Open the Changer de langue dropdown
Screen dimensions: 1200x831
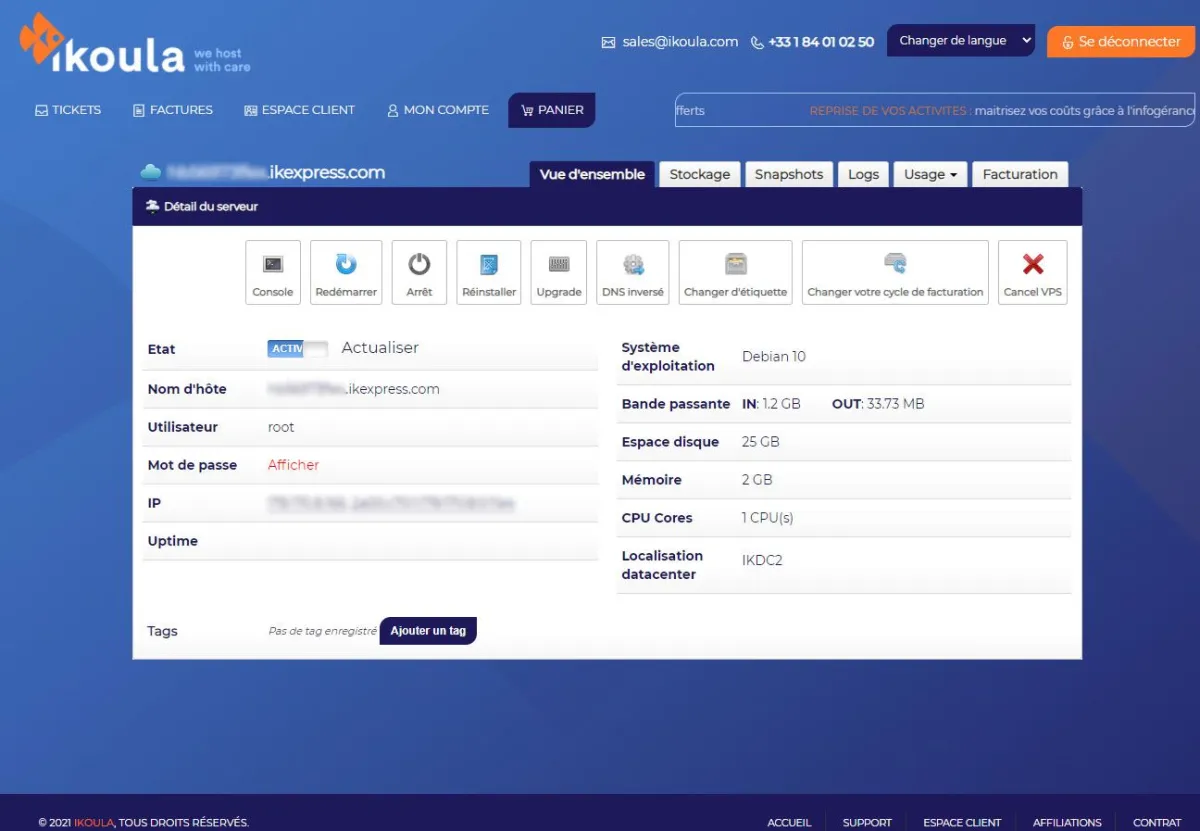pyautogui.click(x=961, y=41)
